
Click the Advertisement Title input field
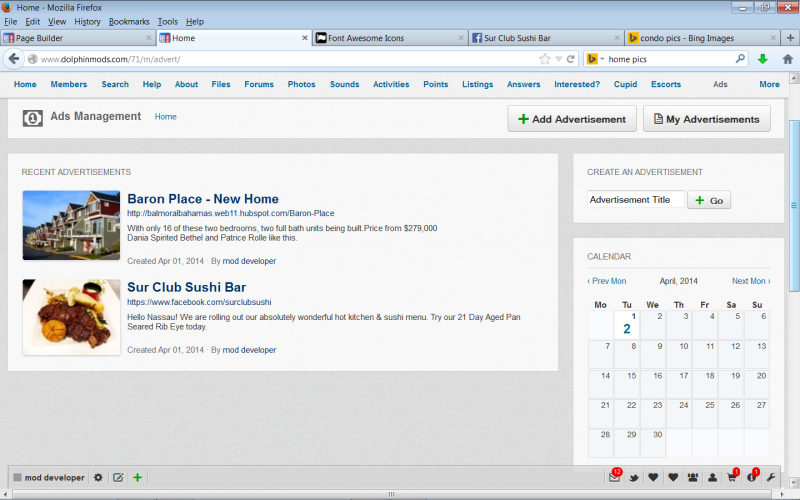click(x=635, y=199)
